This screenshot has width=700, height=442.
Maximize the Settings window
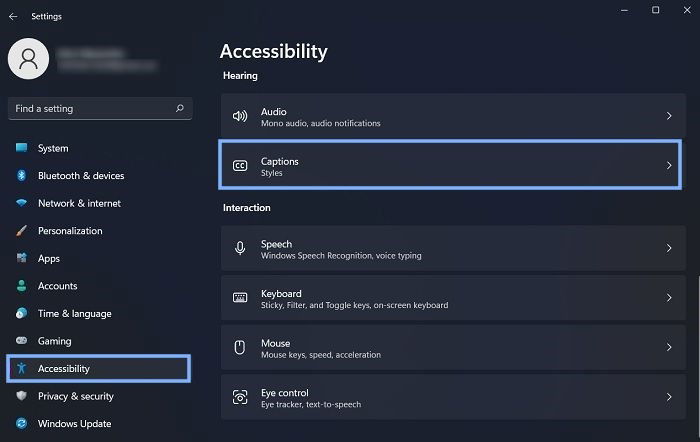tap(655, 10)
